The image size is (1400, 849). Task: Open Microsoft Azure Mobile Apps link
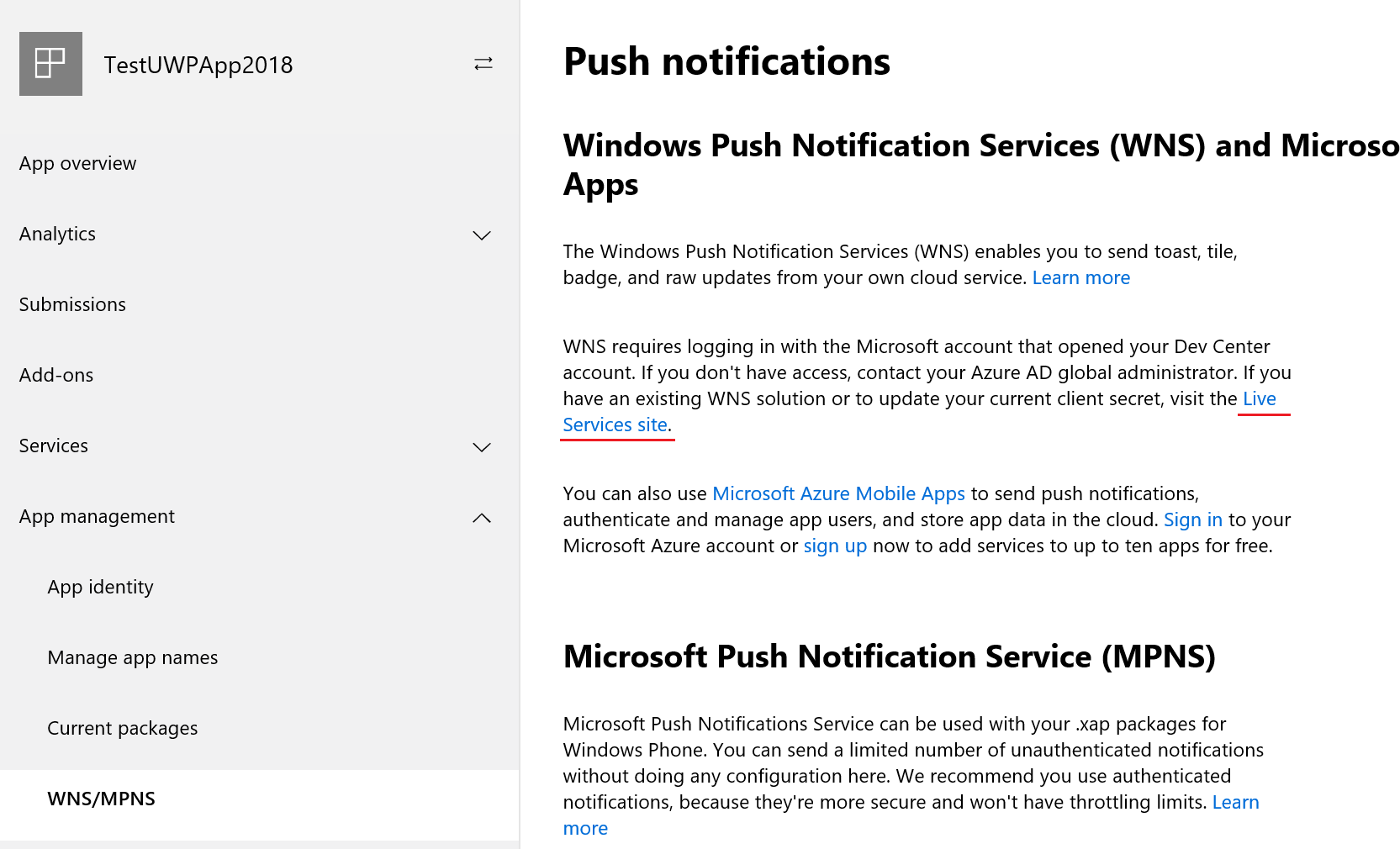tap(838, 493)
